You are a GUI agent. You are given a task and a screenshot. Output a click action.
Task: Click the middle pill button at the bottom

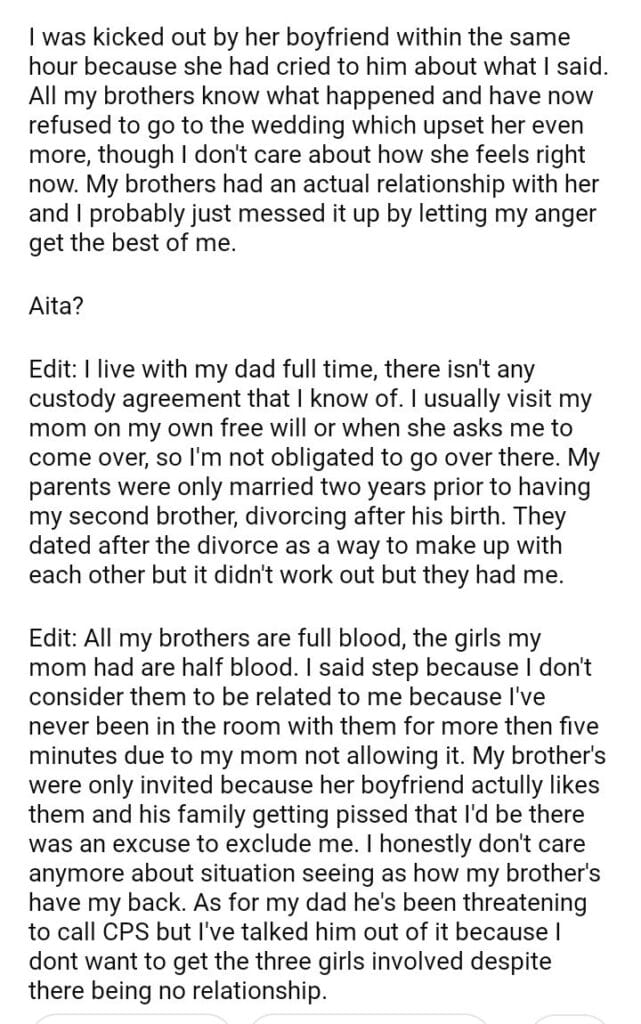(368, 1019)
